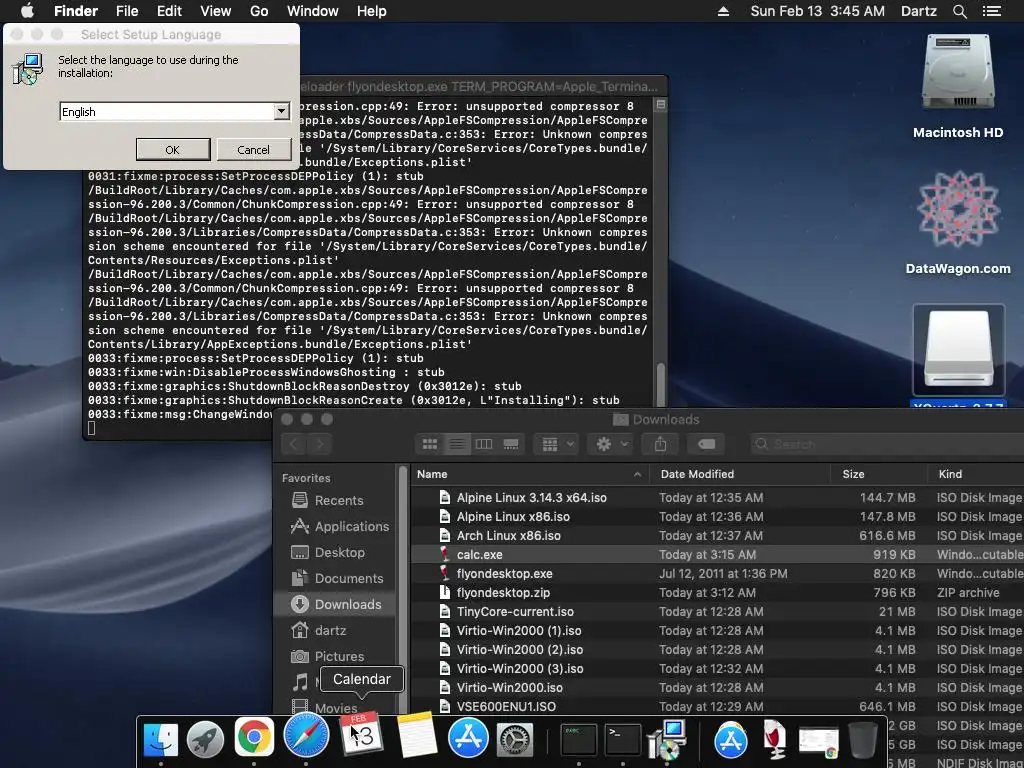This screenshot has height=768, width=1024.
Task: Click the Edit Tags button in Downloads toolbar
Action: 706,445
